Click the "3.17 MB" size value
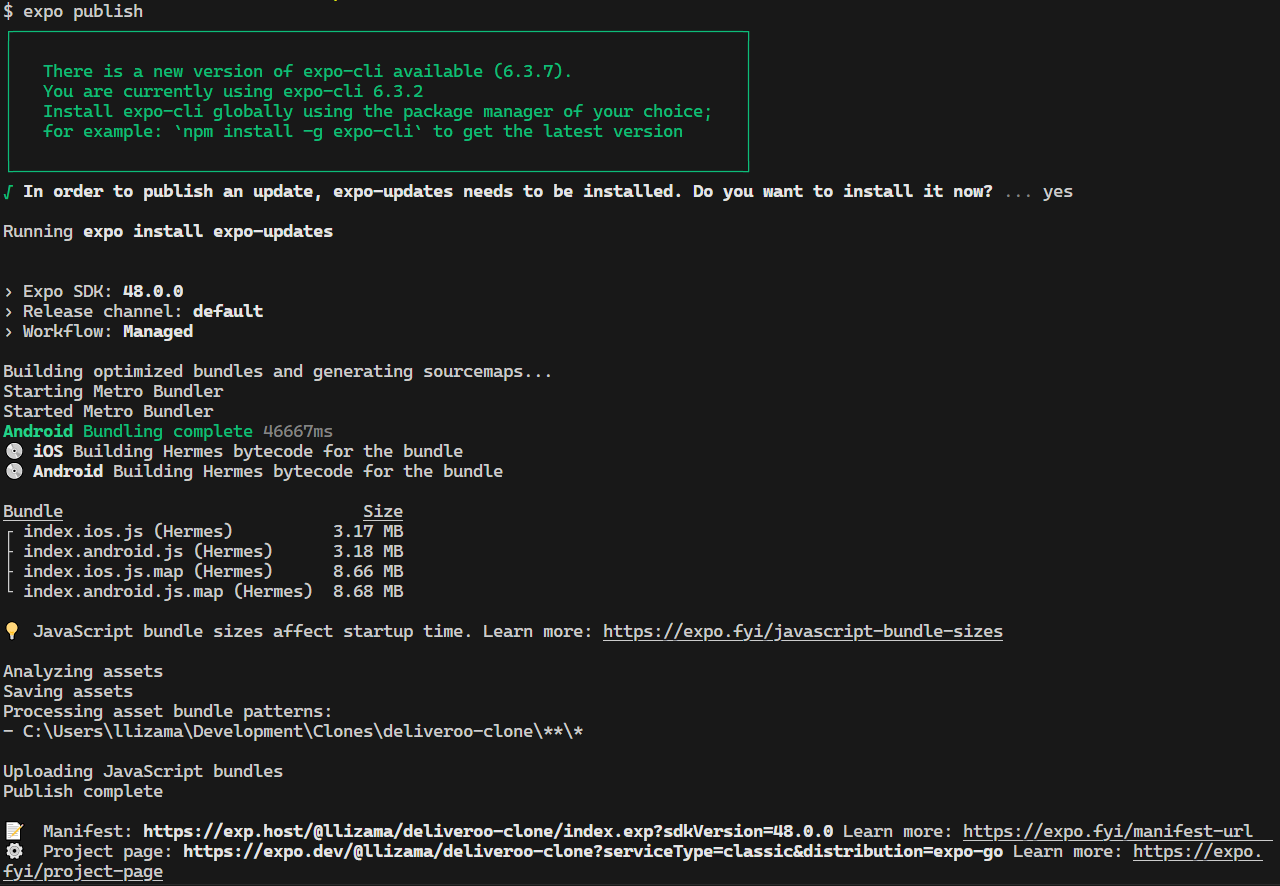This screenshot has width=1280, height=886. [x=368, y=531]
